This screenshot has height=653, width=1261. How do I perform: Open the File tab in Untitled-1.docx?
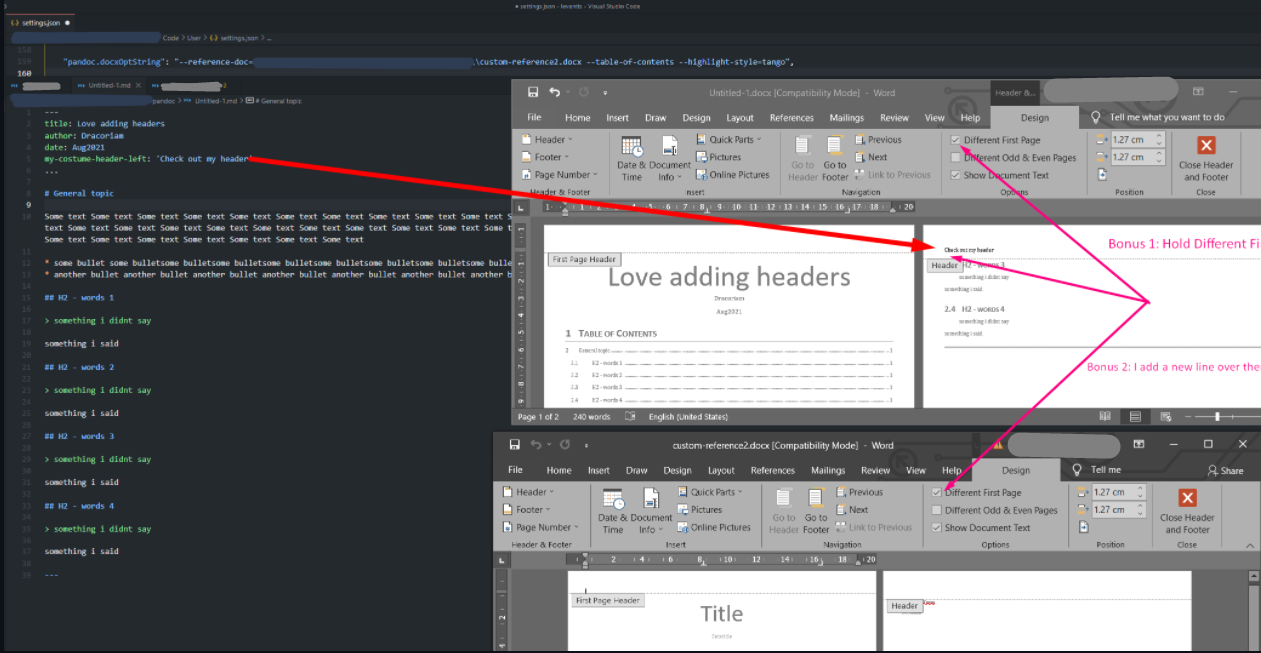(534, 117)
